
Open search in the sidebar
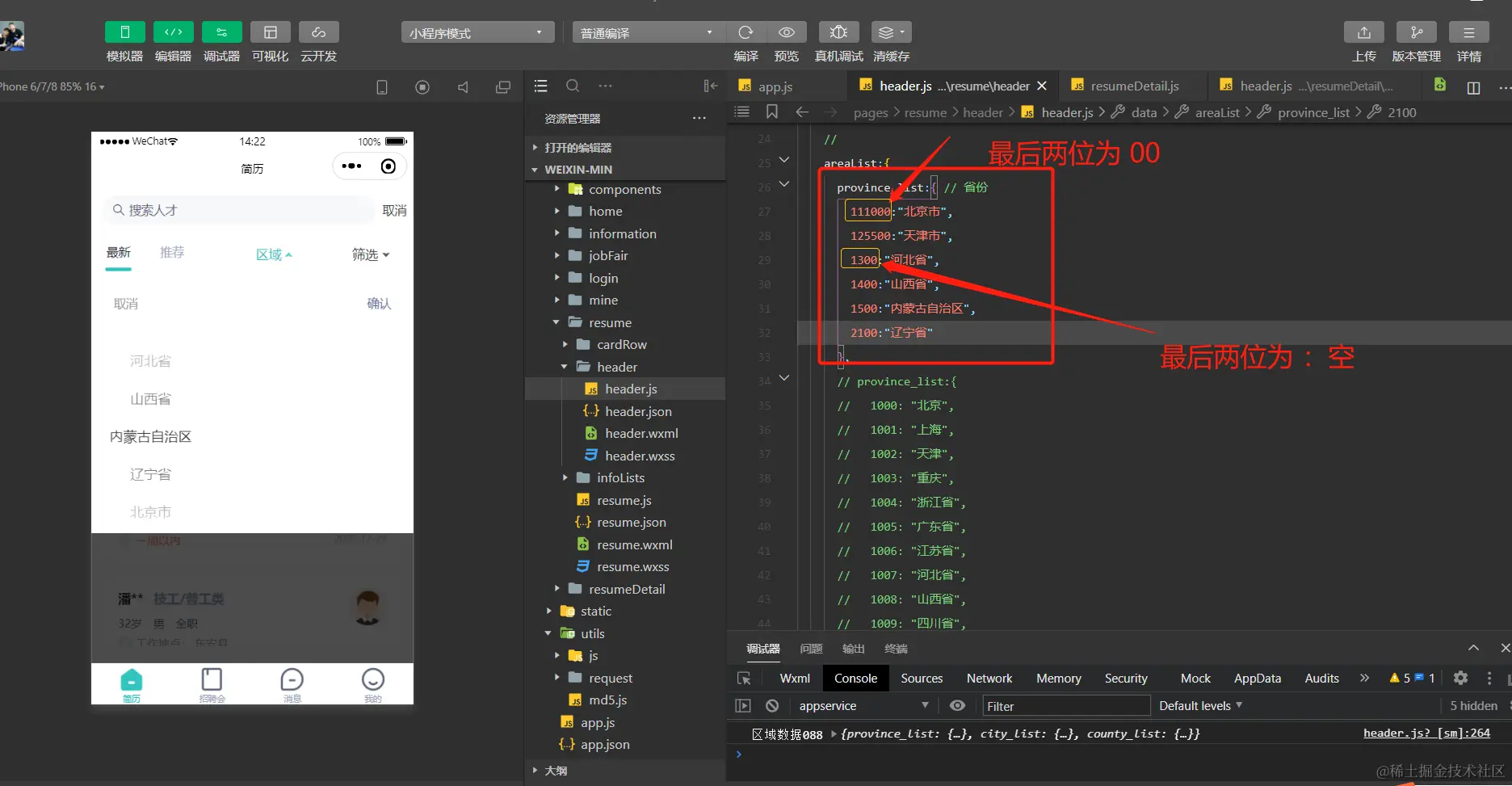click(x=573, y=86)
